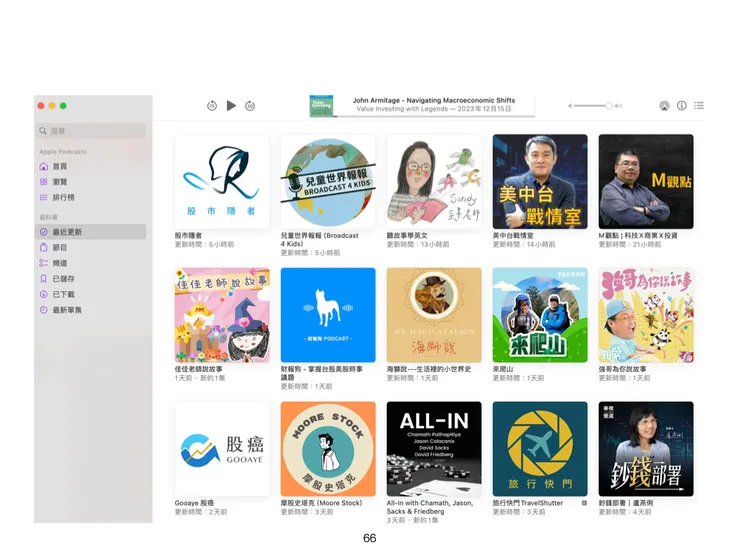Open the 鈔錢部署 podcast cover

click(x=646, y=449)
